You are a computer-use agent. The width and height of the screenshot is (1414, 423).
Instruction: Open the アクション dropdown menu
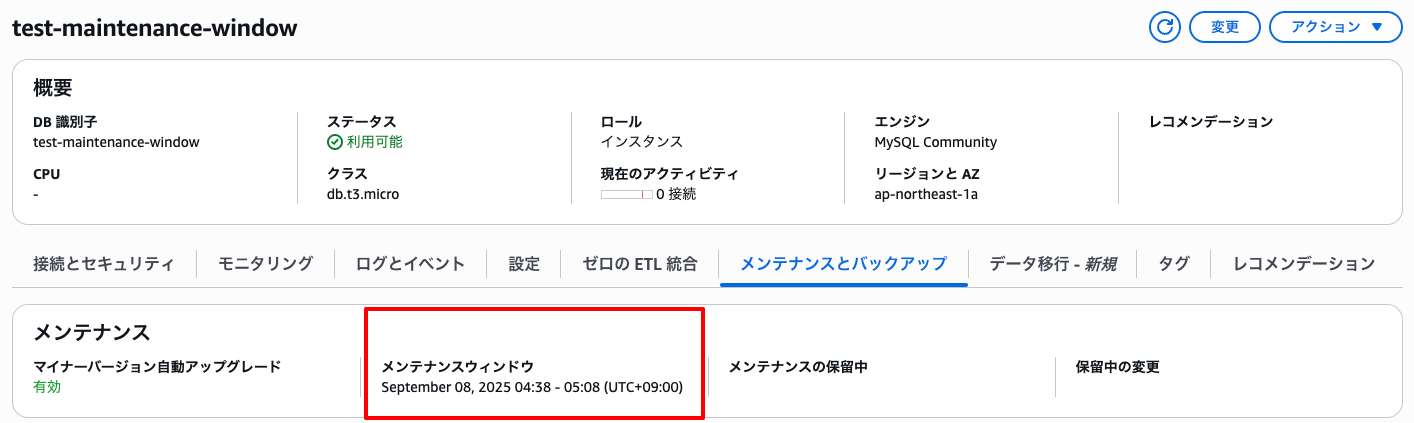[x=1335, y=27]
